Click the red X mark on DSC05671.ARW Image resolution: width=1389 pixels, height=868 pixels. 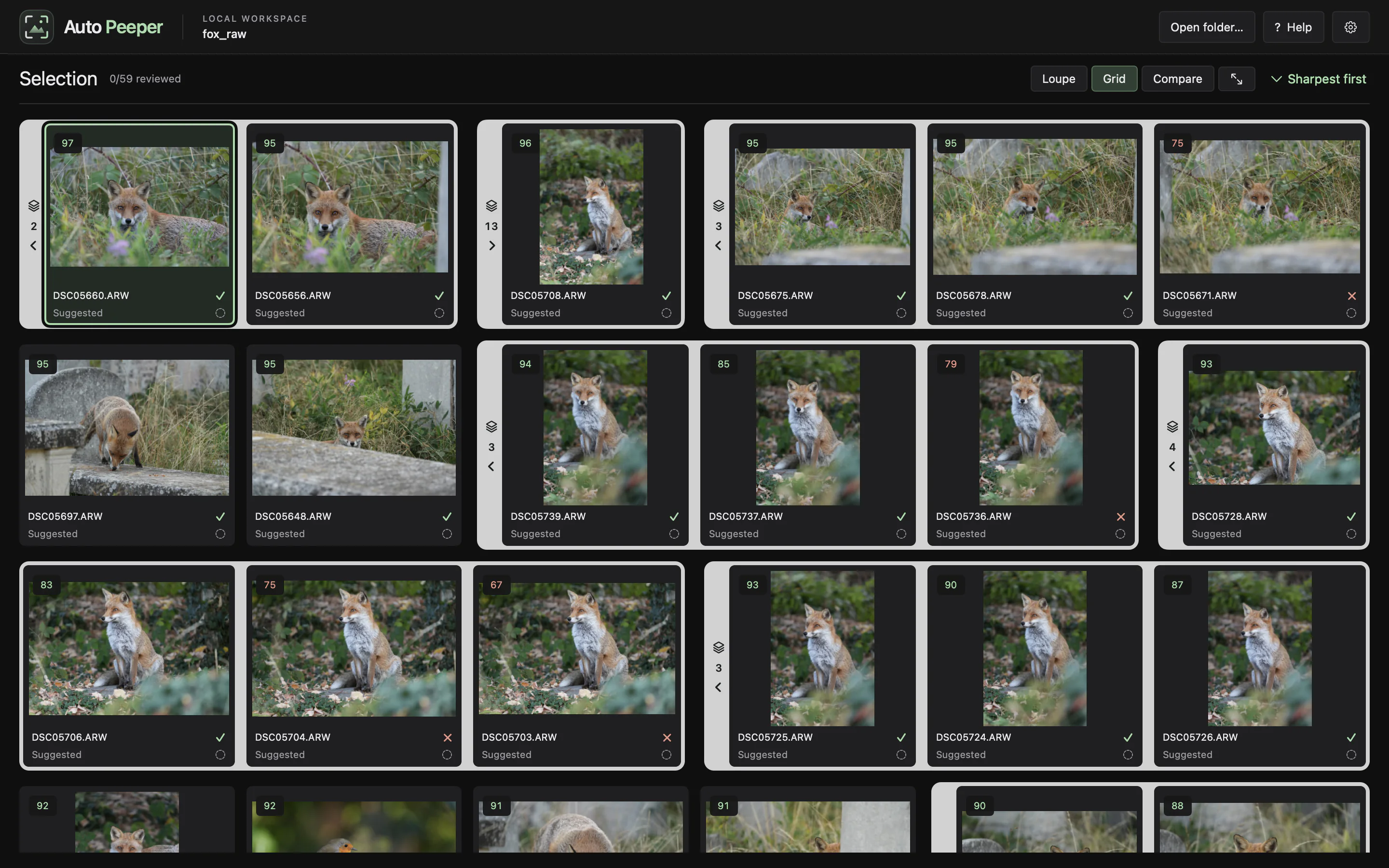click(x=1352, y=296)
